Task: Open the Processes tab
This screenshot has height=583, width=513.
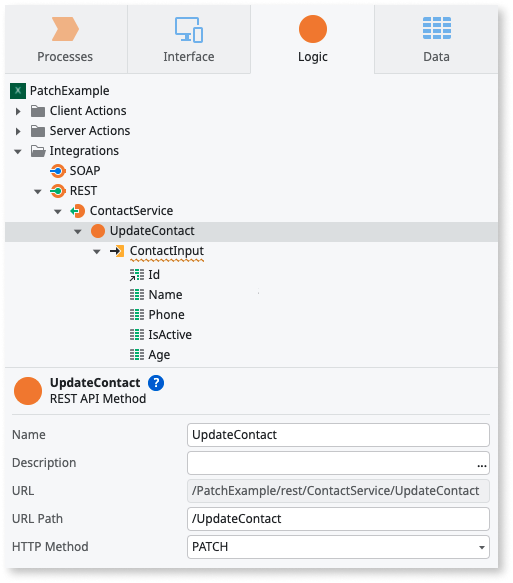Action: [65, 39]
